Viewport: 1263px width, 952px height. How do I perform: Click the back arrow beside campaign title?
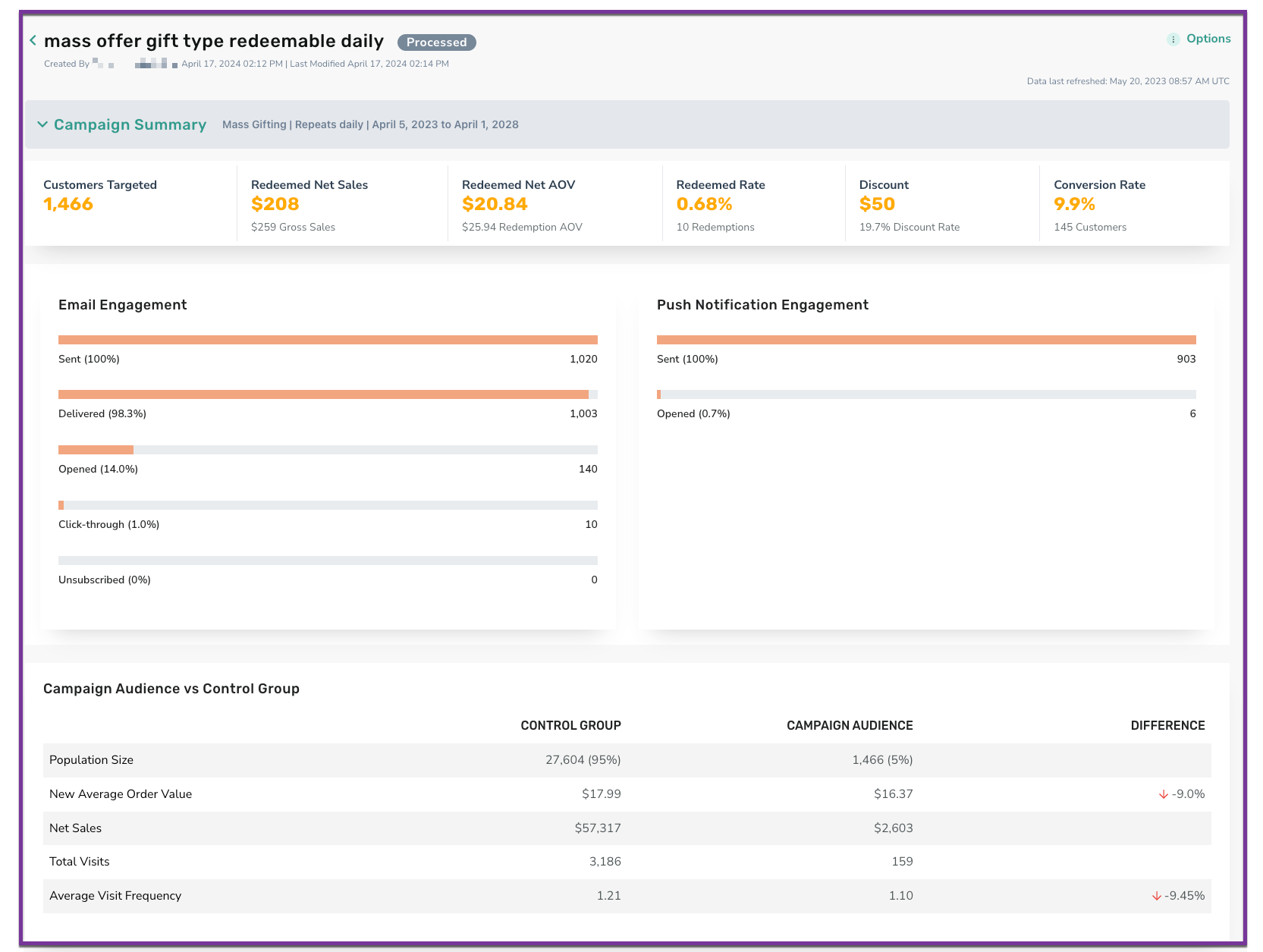[33, 40]
